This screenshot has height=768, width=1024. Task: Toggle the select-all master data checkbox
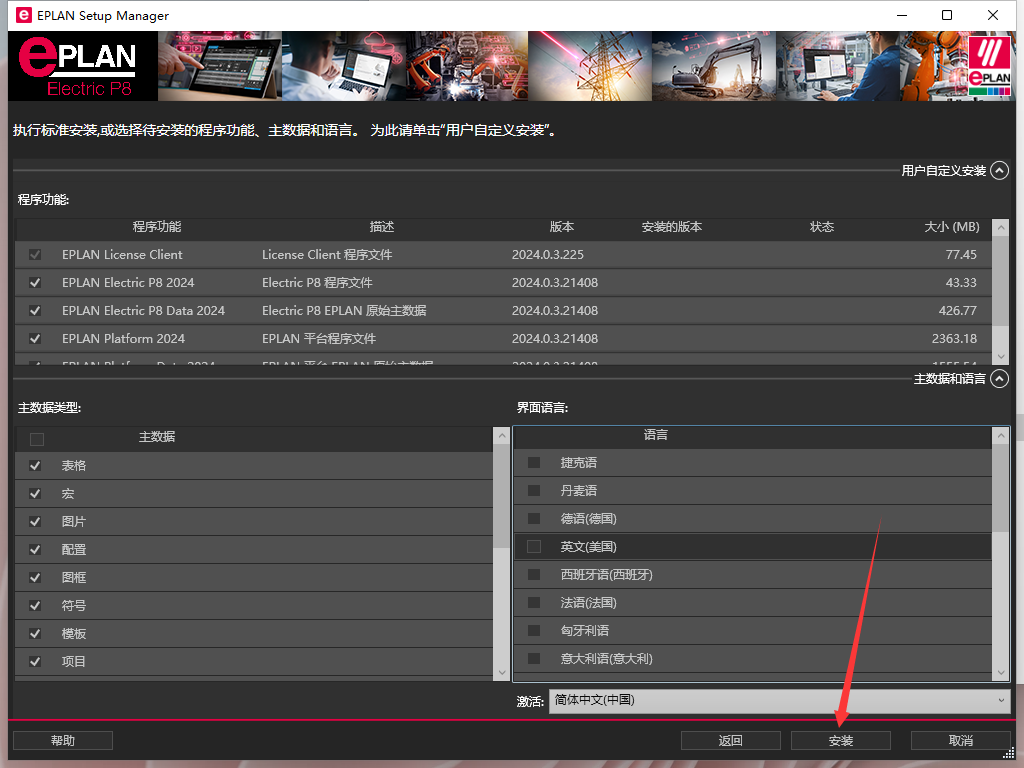tap(36, 437)
